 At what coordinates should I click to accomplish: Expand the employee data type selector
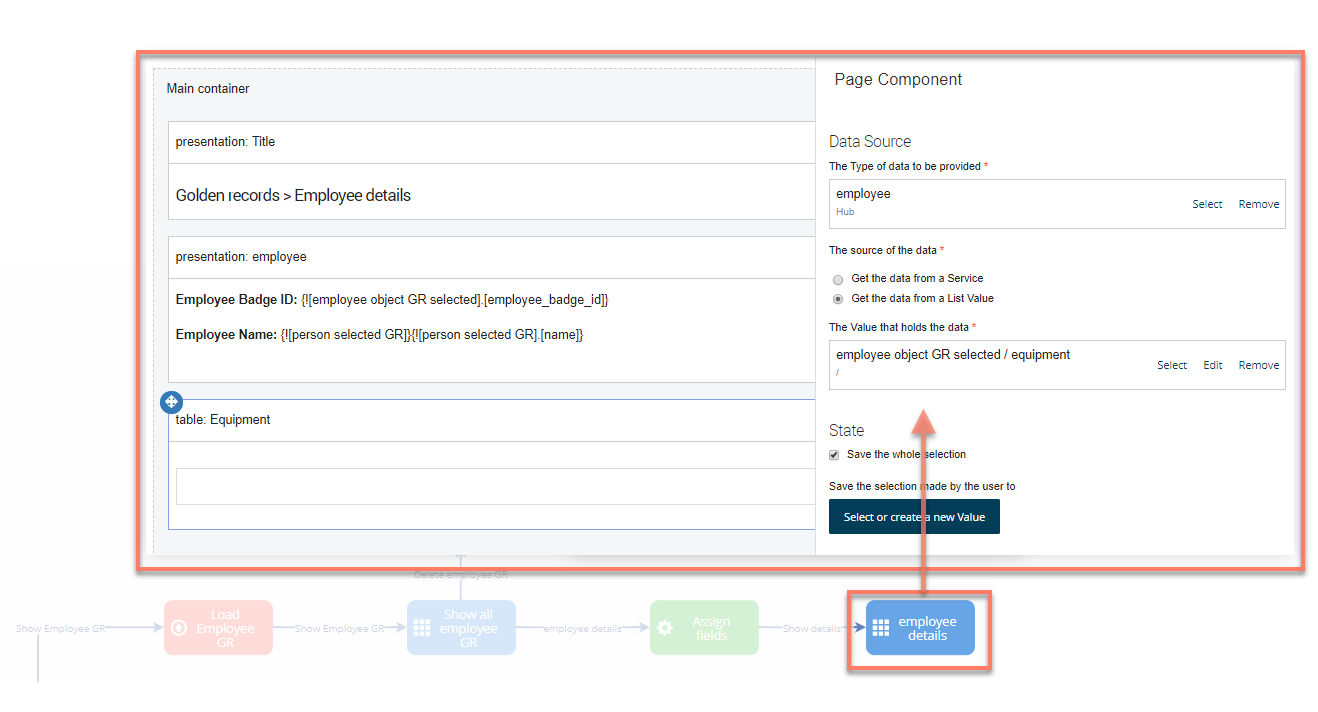click(1207, 204)
